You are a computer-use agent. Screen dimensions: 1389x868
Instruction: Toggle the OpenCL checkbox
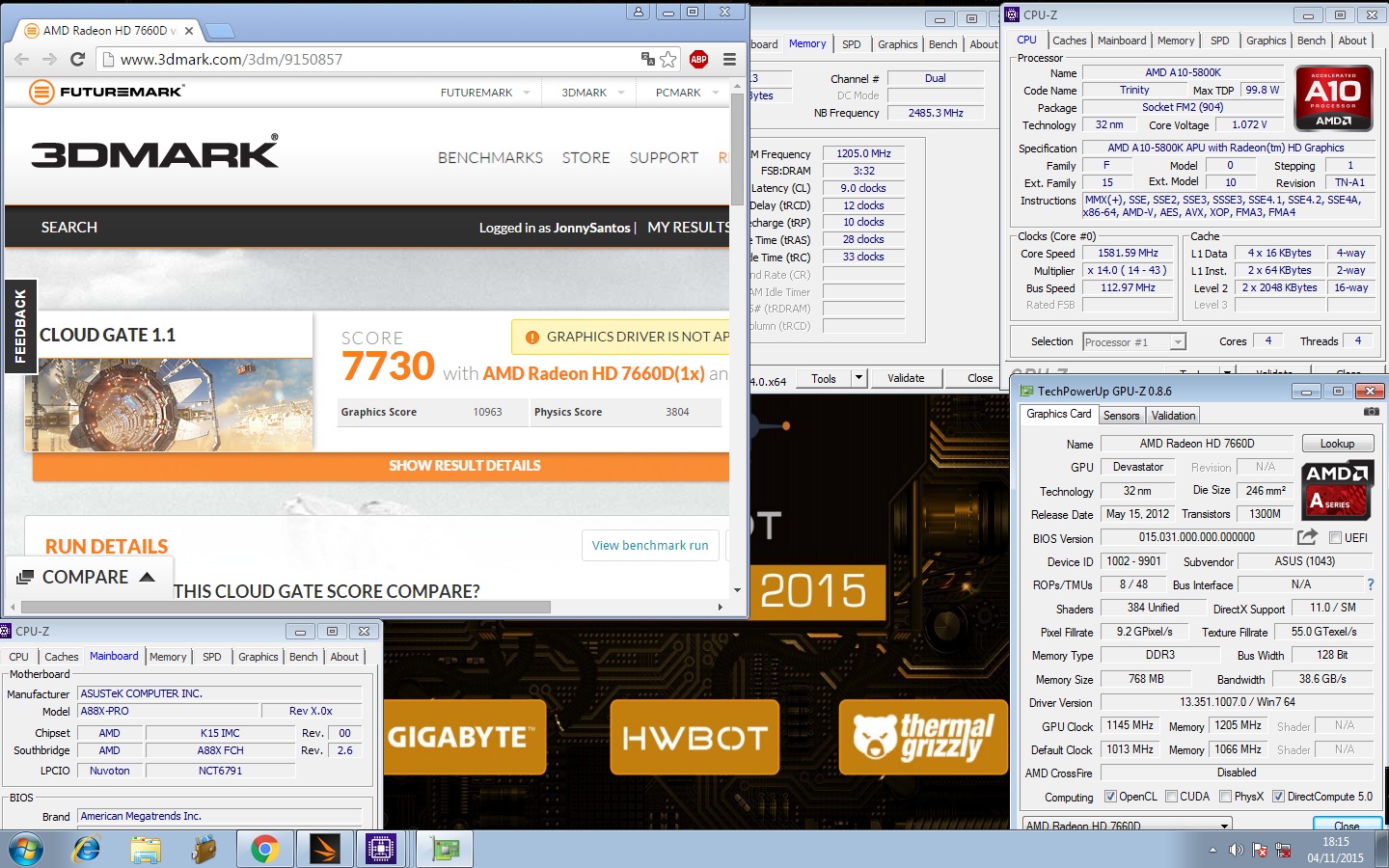(1110, 797)
